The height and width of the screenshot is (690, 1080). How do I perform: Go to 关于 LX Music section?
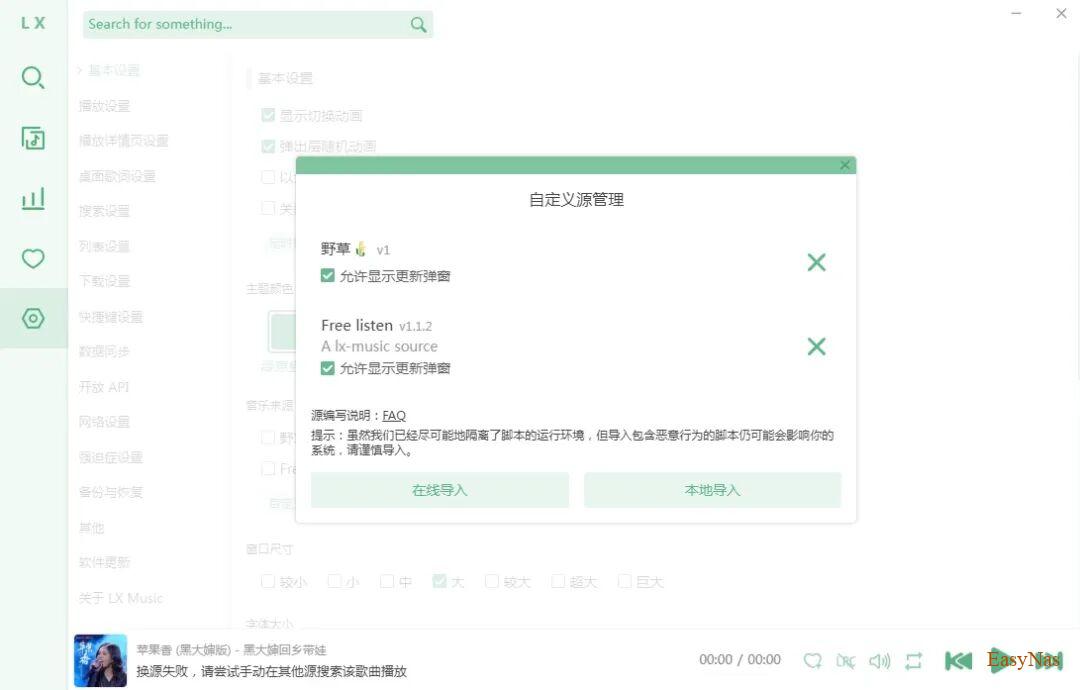pos(121,598)
